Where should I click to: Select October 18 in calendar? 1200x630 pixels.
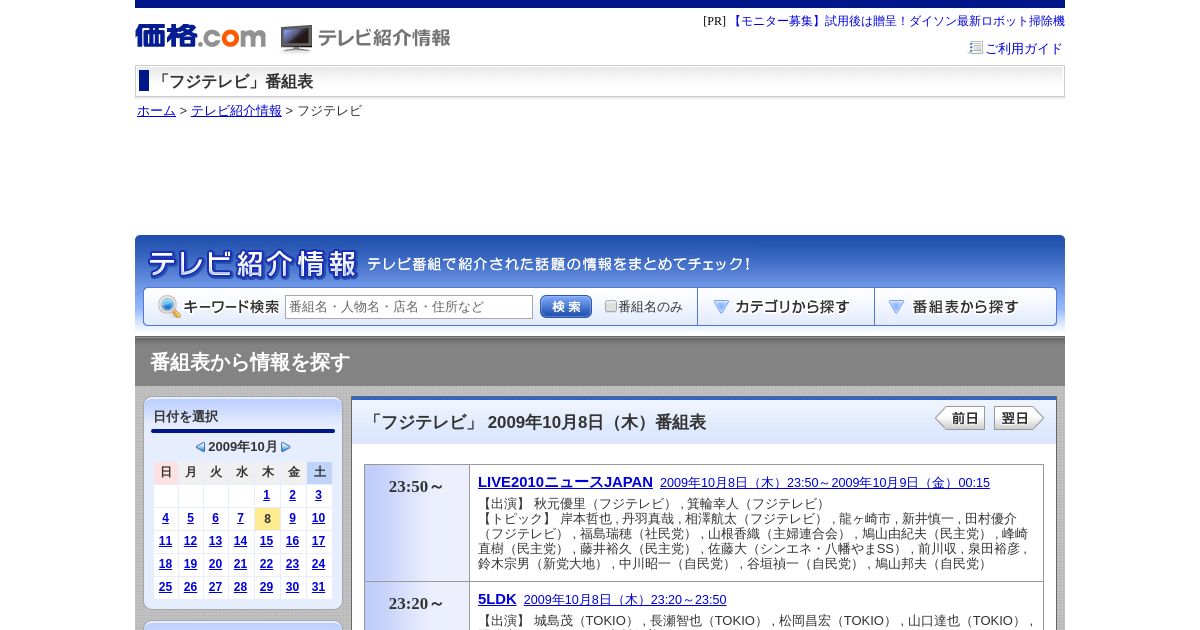pyautogui.click(x=165, y=564)
